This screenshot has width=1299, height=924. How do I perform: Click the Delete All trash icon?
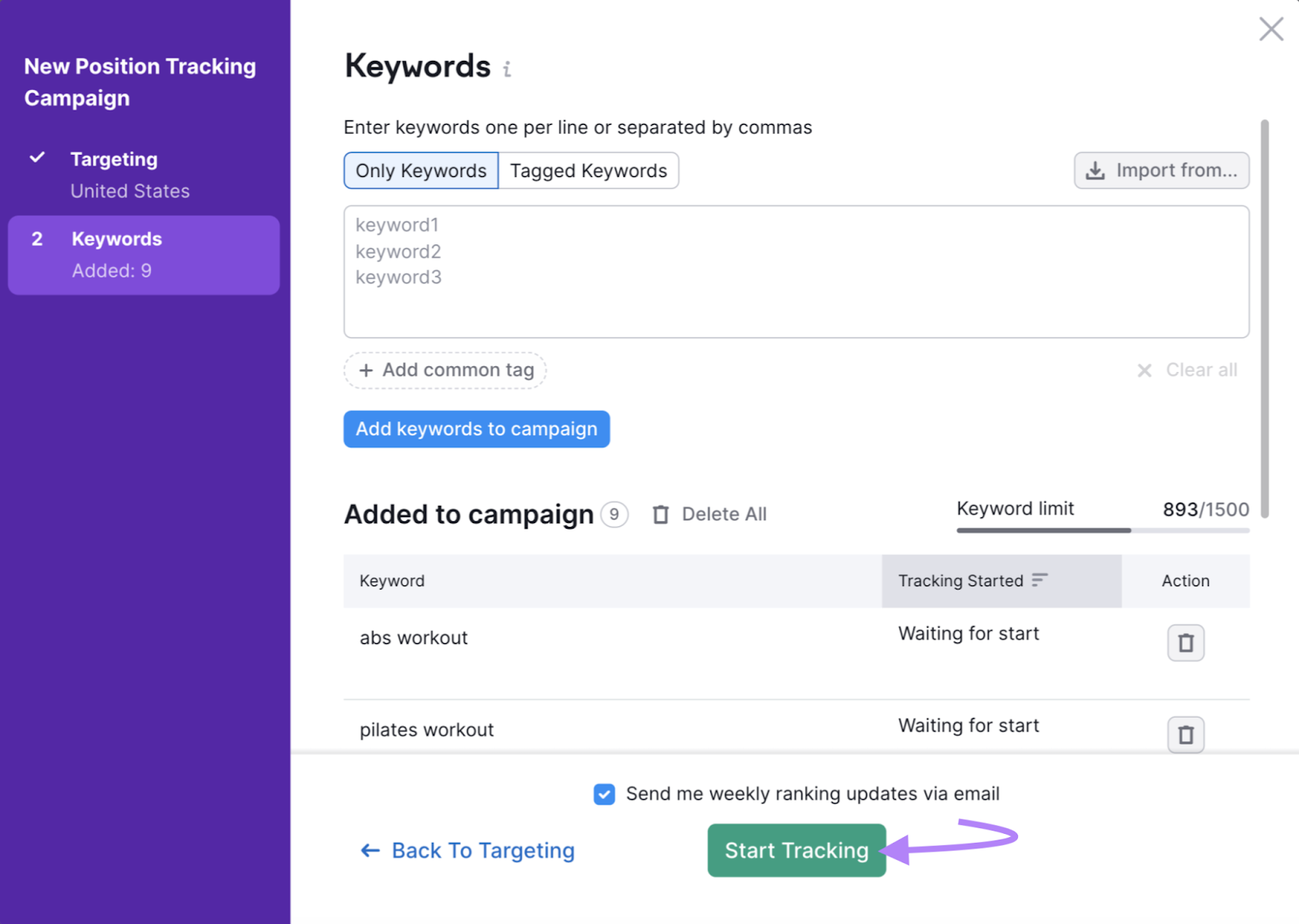pyautogui.click(x=660, y=514)
